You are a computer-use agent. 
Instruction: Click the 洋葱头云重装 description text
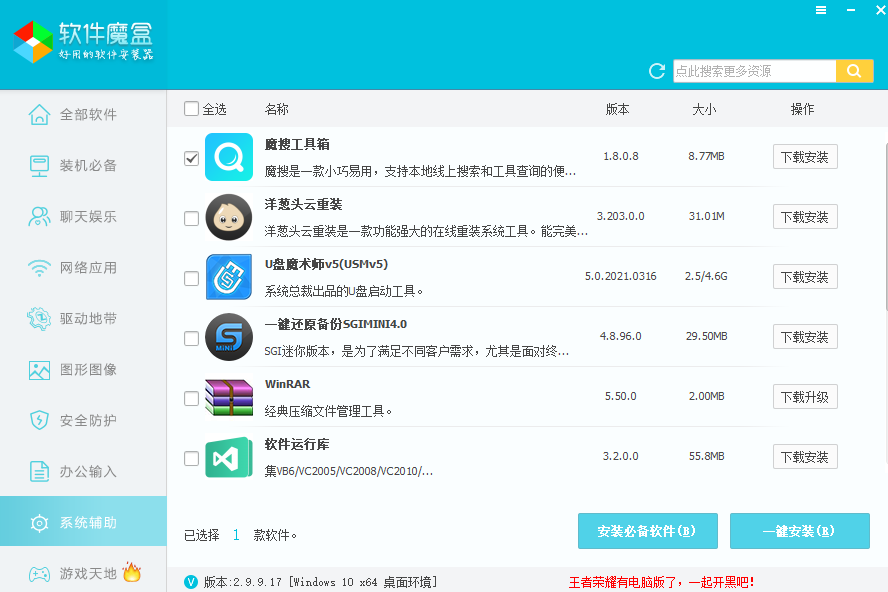click(426, 231)
